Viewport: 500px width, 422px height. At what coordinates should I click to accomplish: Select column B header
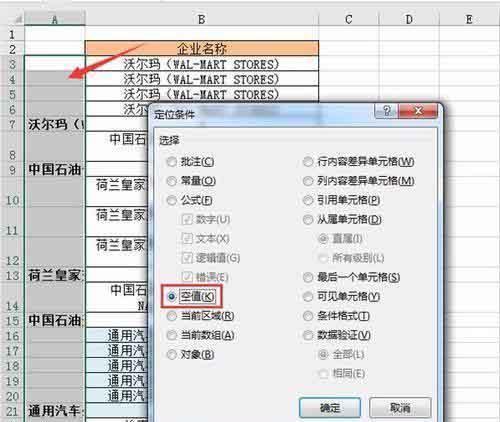[x=202, y=19]
